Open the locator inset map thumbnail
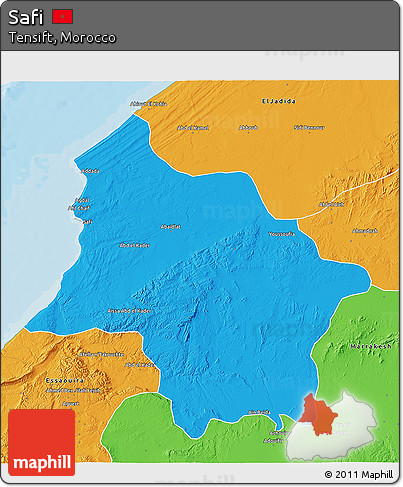Viewport: 403px width, 487px height. click(x=332, y=427)
